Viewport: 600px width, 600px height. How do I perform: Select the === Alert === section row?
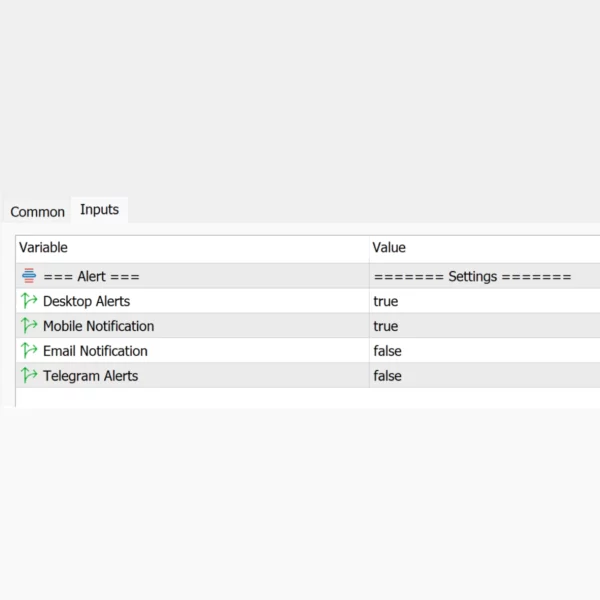(91, 276)
